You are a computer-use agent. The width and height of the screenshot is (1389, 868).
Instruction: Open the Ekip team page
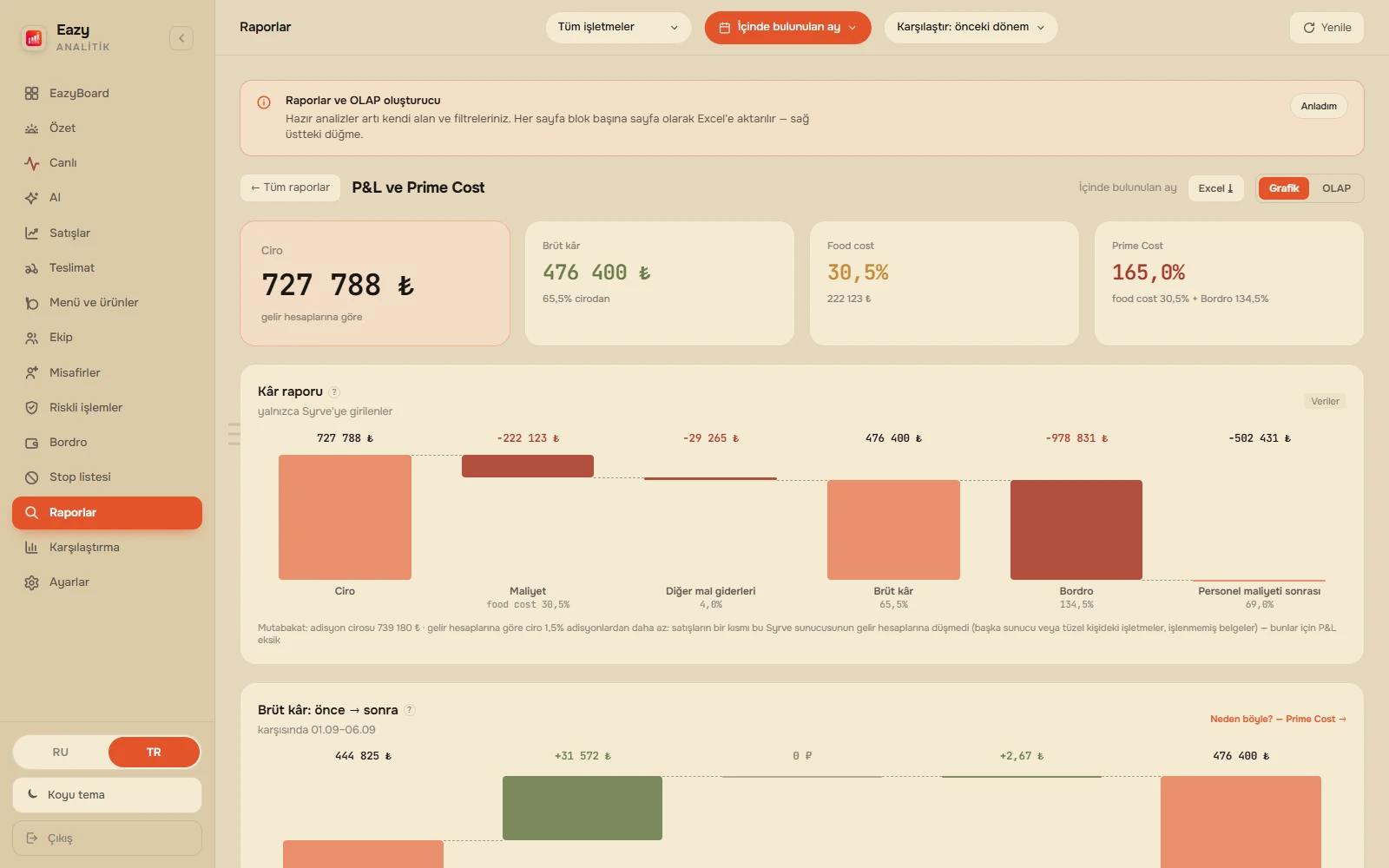[x=107, y=338]
